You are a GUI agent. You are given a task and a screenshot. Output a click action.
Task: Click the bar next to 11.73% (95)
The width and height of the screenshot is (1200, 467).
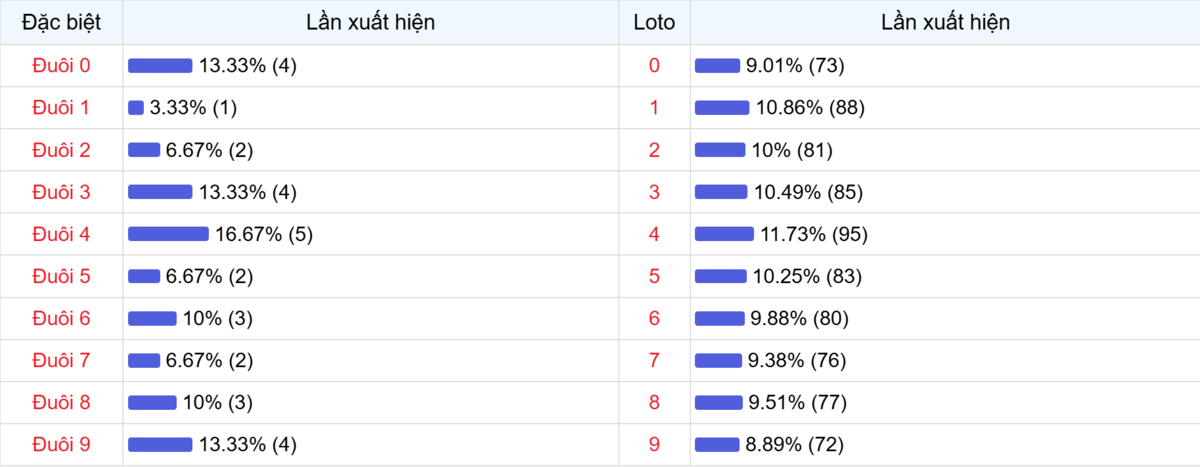[x=724, y=234]
